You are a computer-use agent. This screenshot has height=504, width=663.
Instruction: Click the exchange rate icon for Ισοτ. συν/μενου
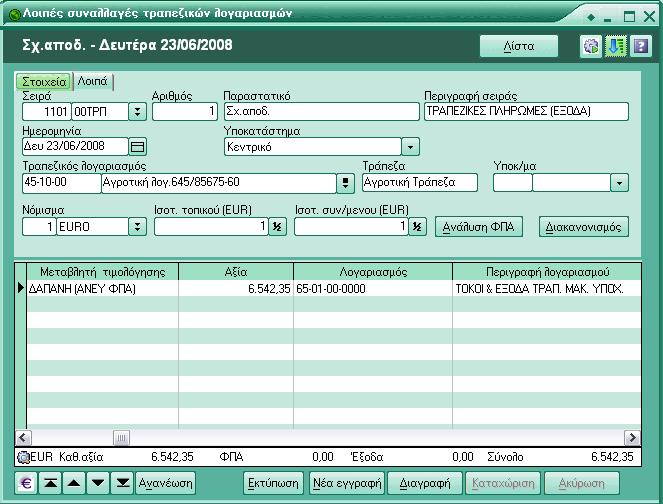(x=417, y=227)
